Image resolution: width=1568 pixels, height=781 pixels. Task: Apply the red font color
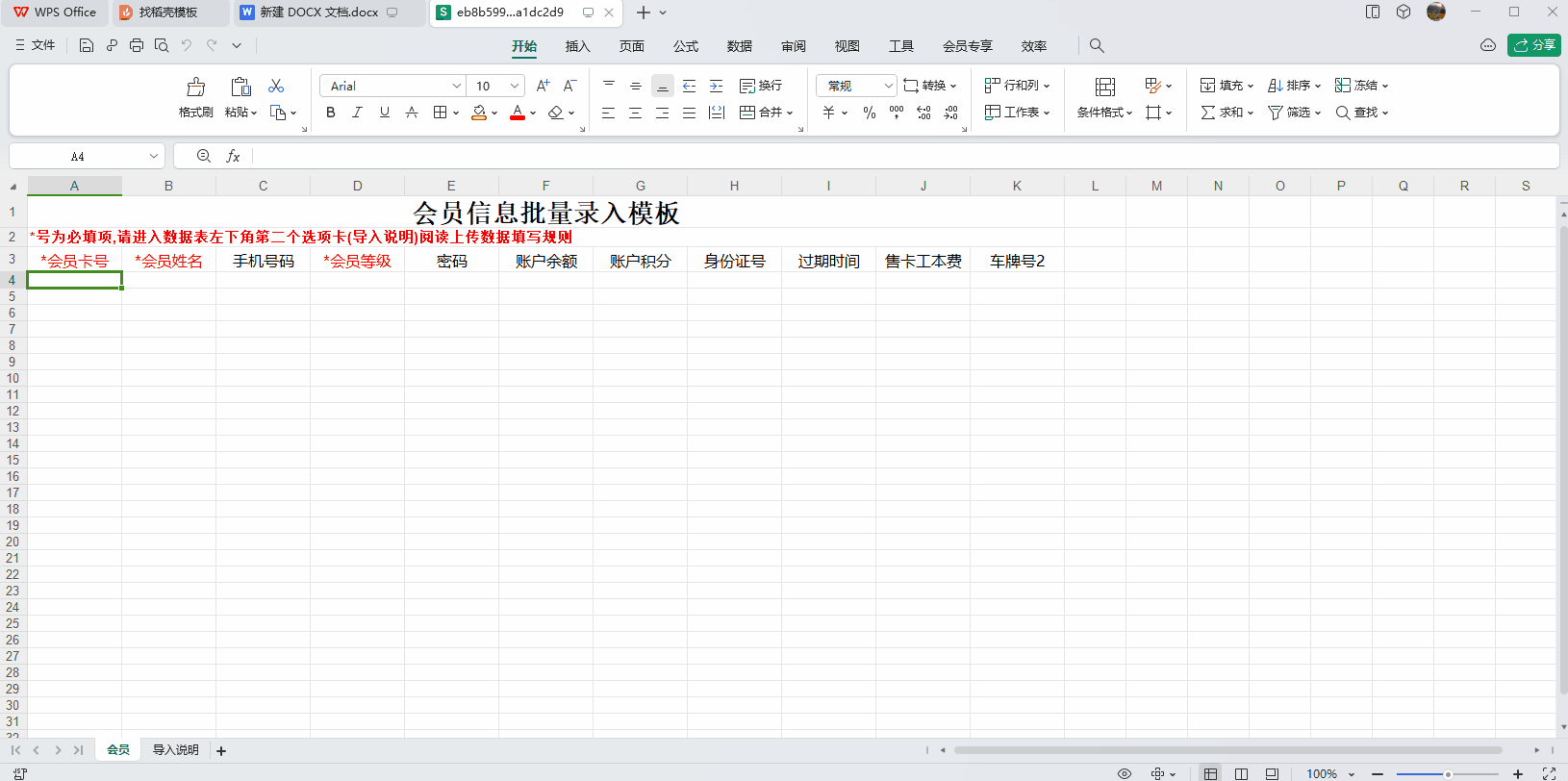[x=518, y=113]
